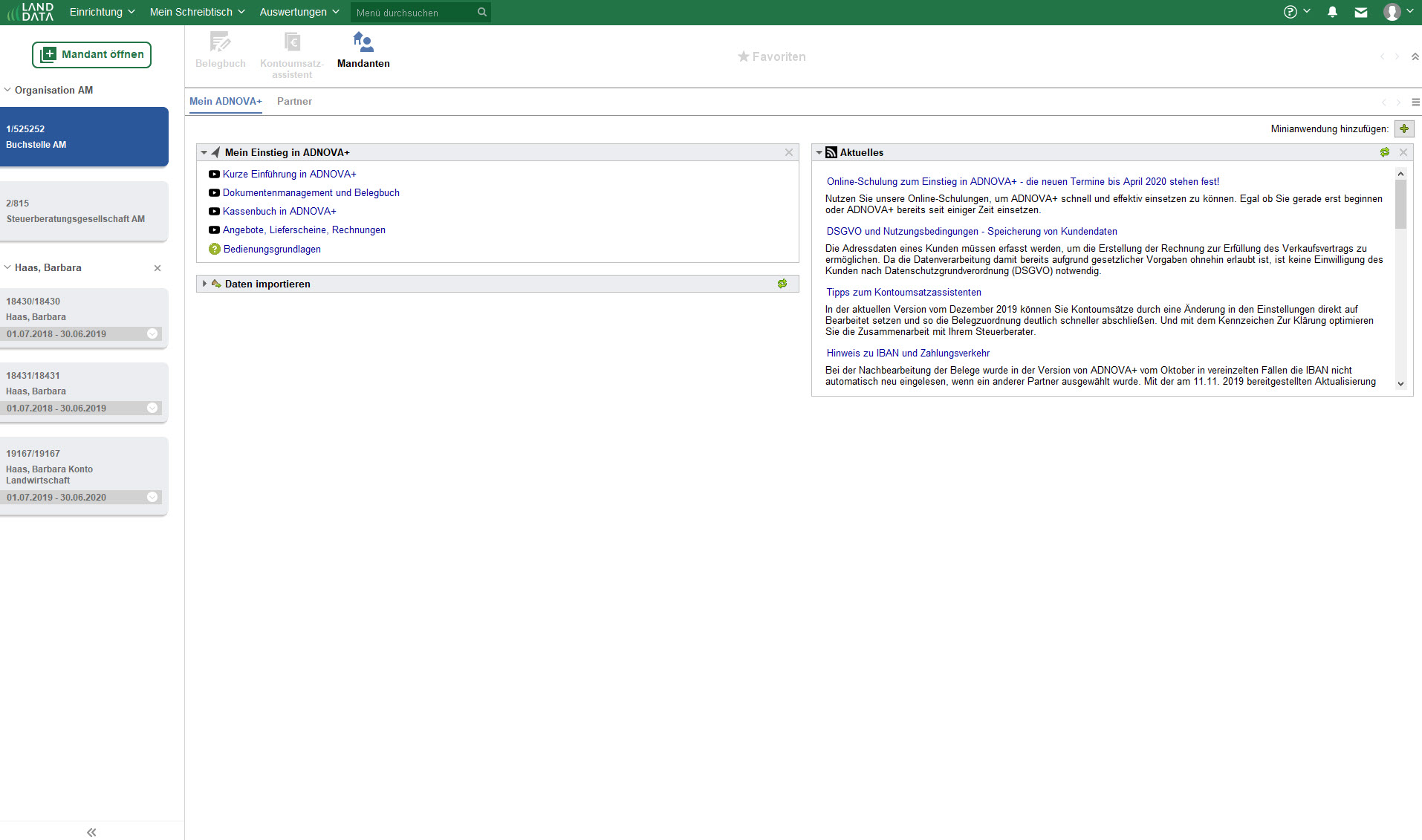
Task: Open the Kontoumsatzassistent icon
Action: [292, 53]
